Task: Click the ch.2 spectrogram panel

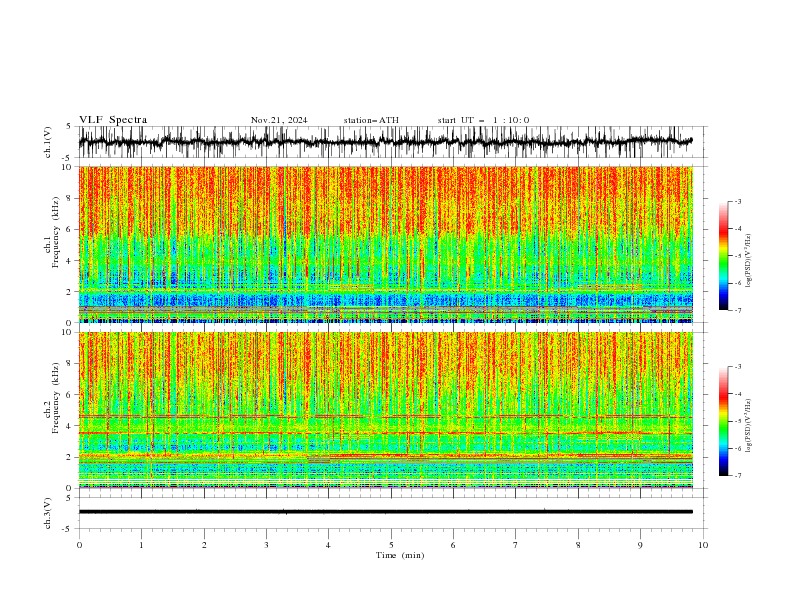Action: (x=386, y=410)
